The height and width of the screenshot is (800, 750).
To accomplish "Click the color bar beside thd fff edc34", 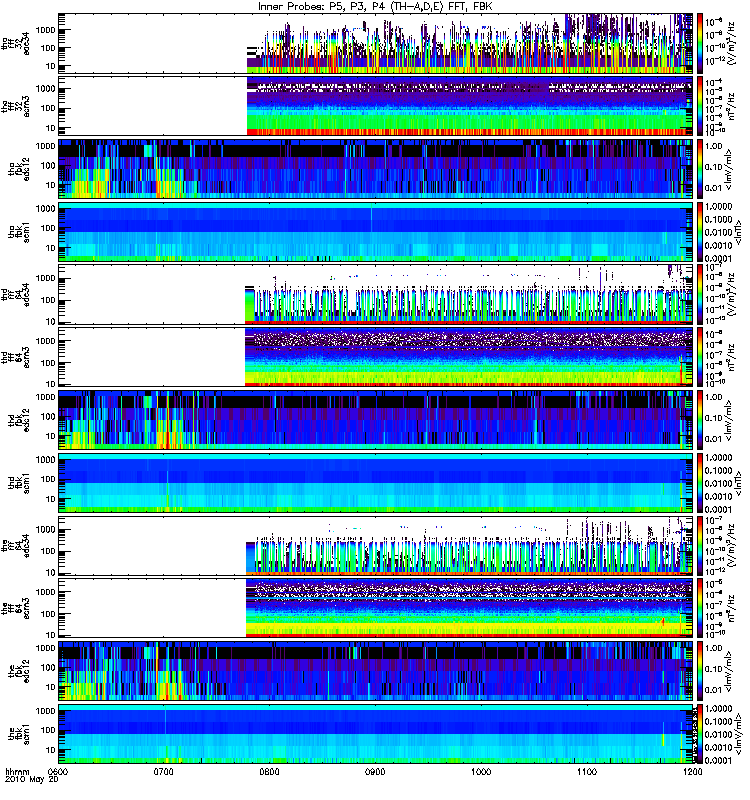I will [x=700, y=294].
